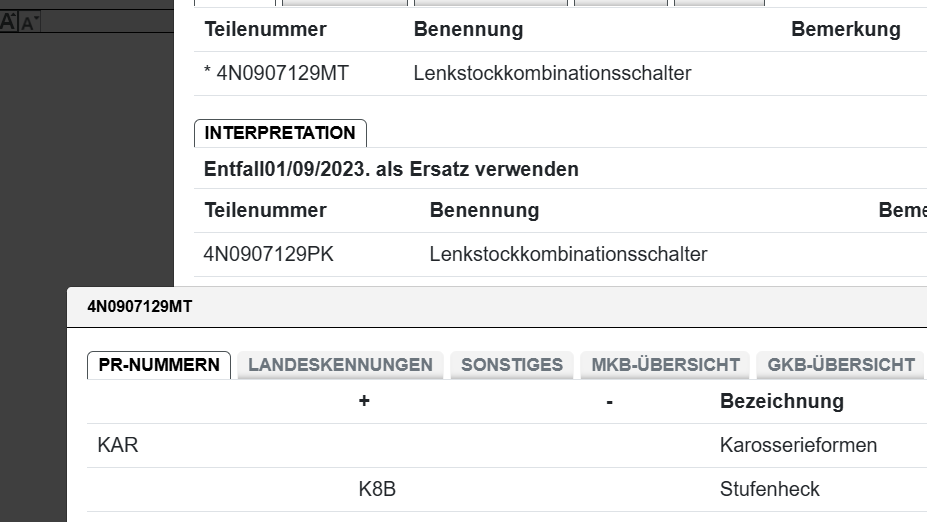Click the increase font size icon
927x522 pixels.
[x=8, y=20]
